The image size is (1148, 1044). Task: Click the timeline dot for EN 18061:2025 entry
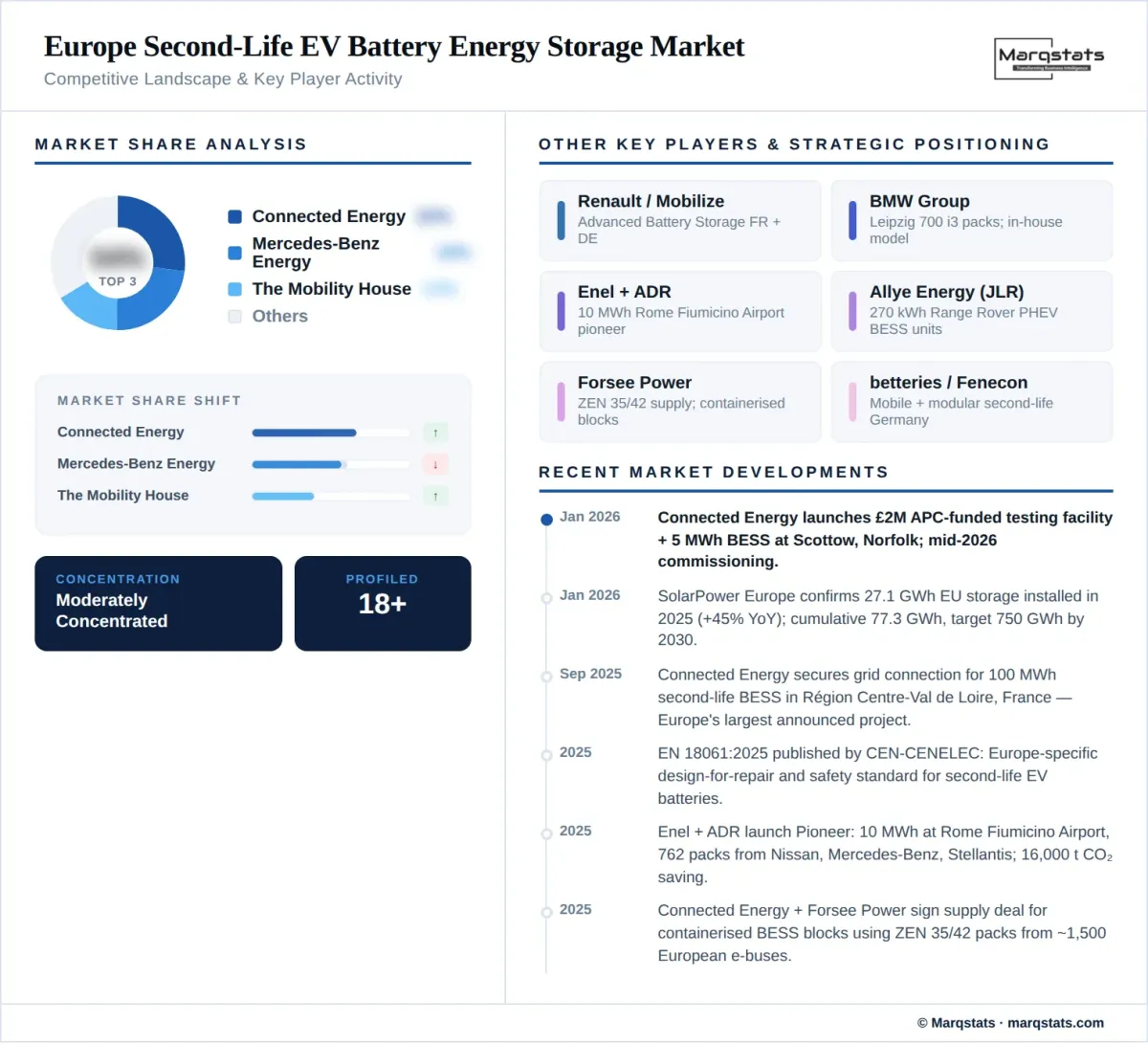546,755
